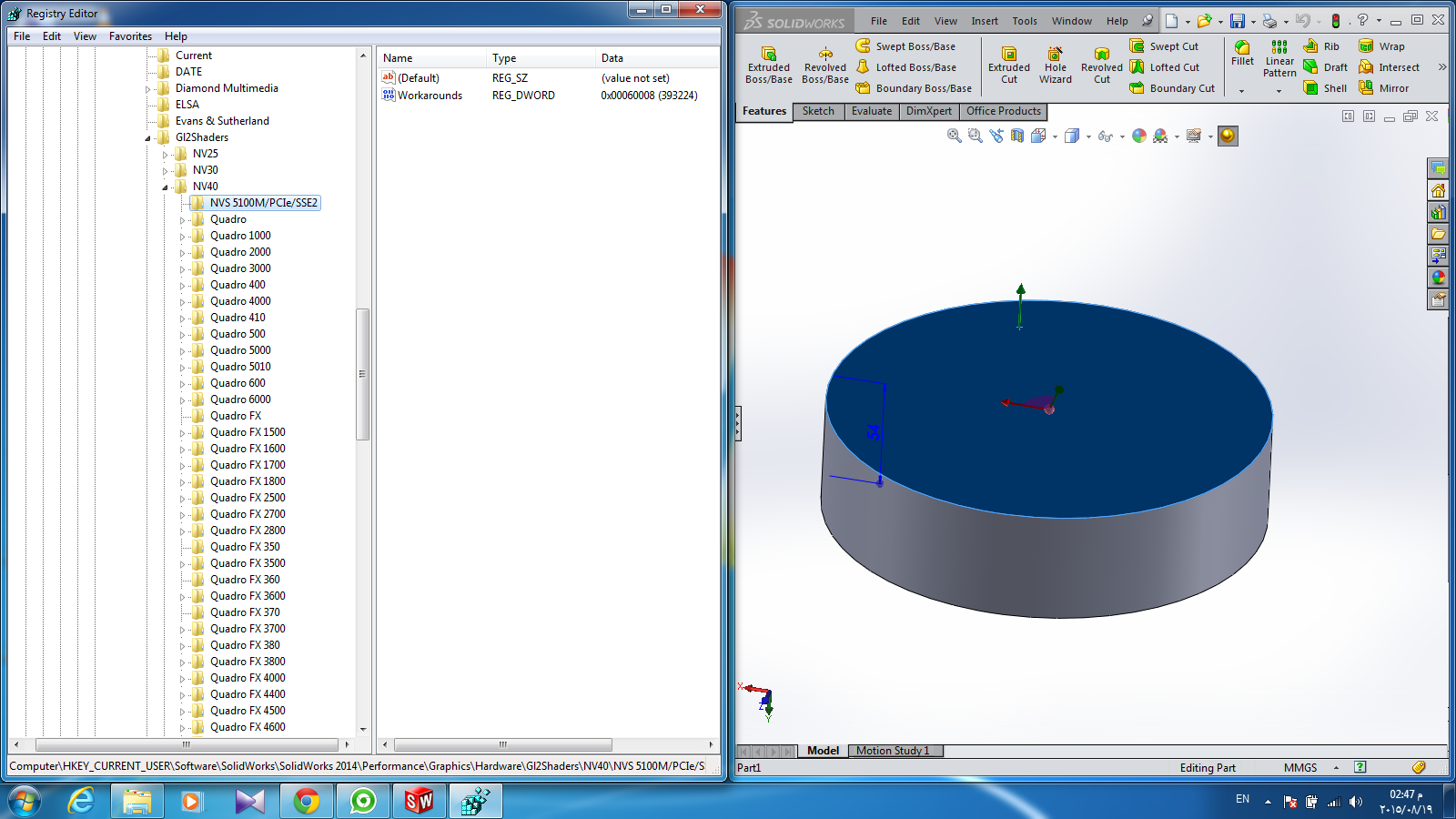Choose the Shell tool
This screenshot has height=819, width=1456.
tap(1325, 88)
